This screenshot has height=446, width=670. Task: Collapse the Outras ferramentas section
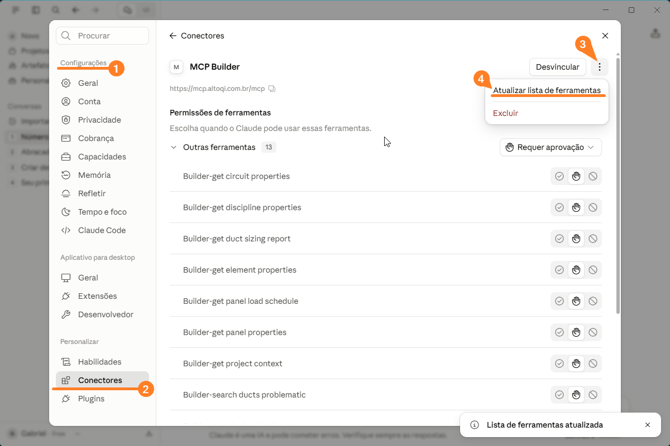(173, 147)
